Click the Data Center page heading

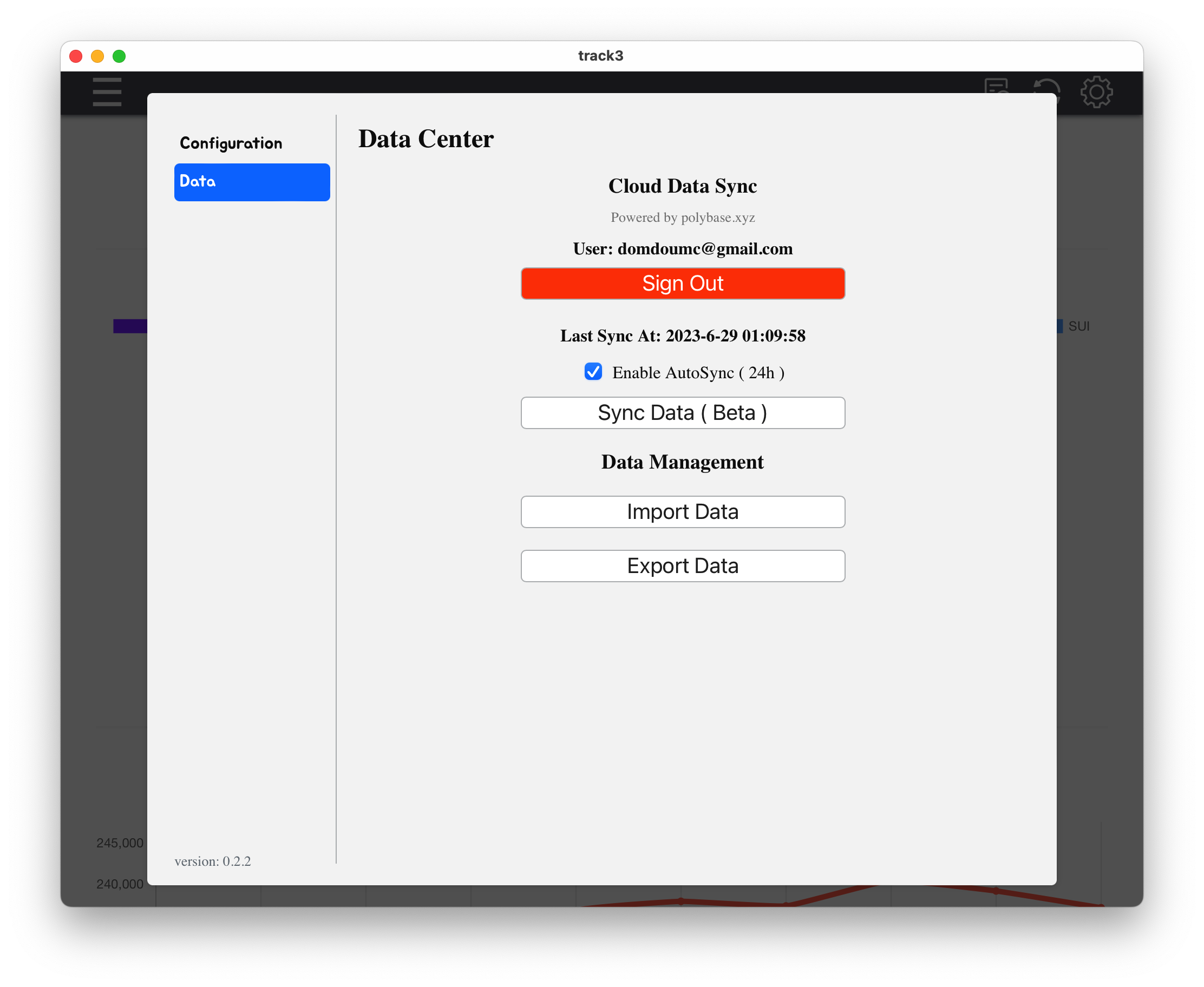[426, 138]
